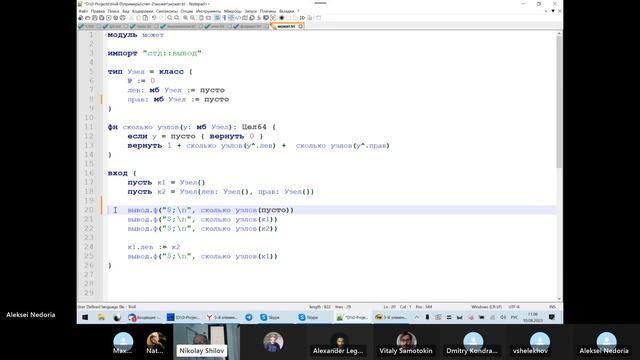Image resolution: width=640 pixels, height=360 pixels.
Task: Click 'length : 822' status bar entry
Action: [320, 307]
